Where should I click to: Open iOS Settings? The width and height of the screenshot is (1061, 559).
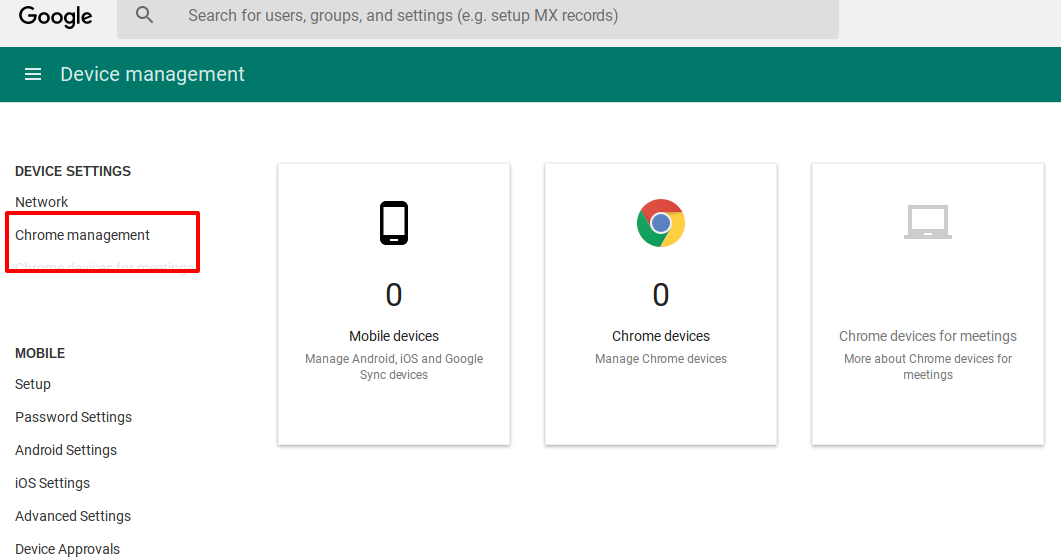click(52, 483)
